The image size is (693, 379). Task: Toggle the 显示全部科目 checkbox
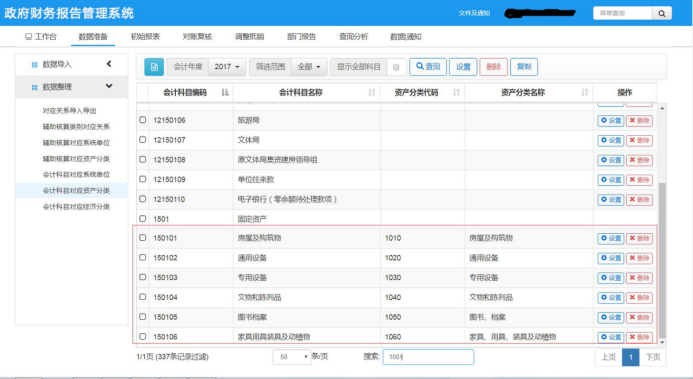tap(396, 67)
